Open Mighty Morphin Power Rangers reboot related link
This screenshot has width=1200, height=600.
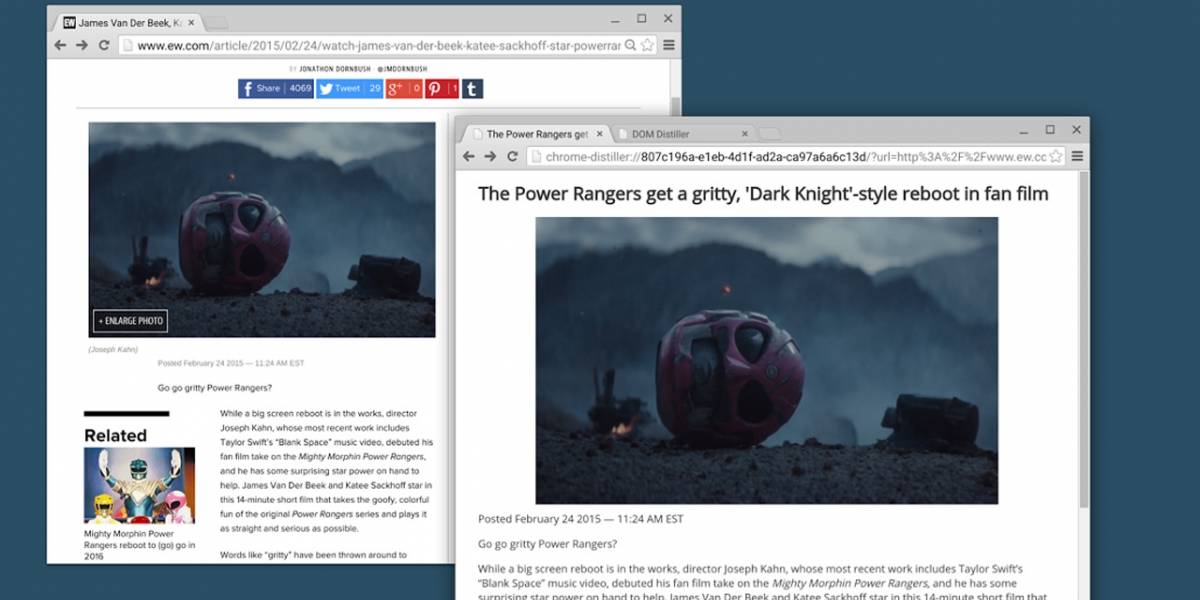pos(140,544)
